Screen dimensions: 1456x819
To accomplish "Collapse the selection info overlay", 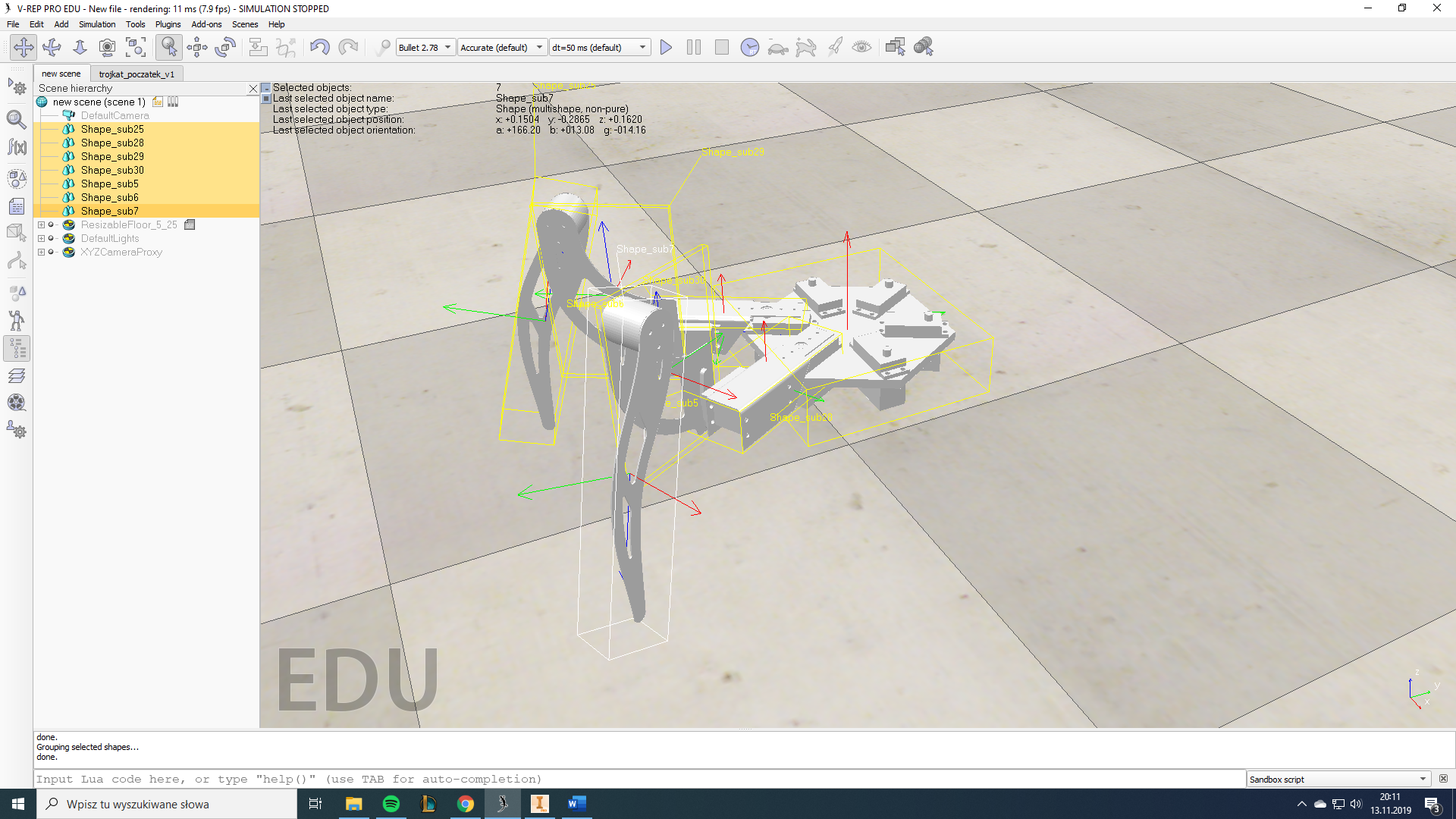I will point(266,88).
